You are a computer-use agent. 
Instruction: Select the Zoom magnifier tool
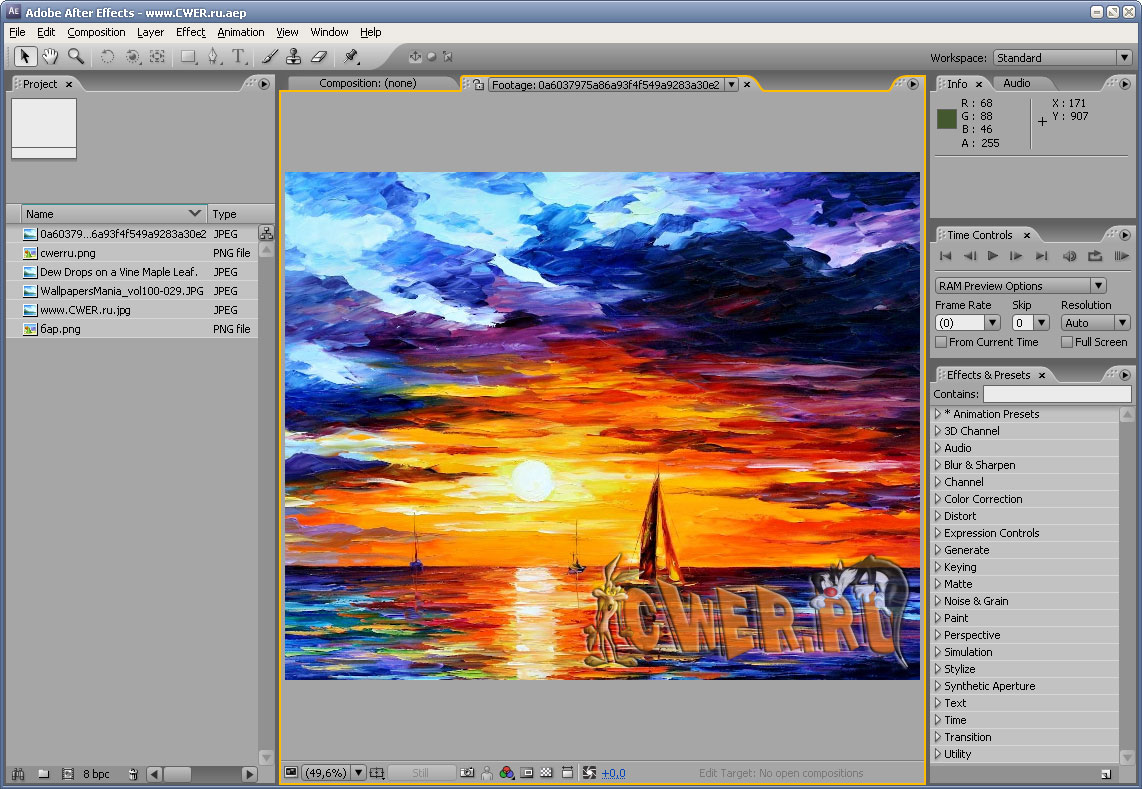click(76, 57)
